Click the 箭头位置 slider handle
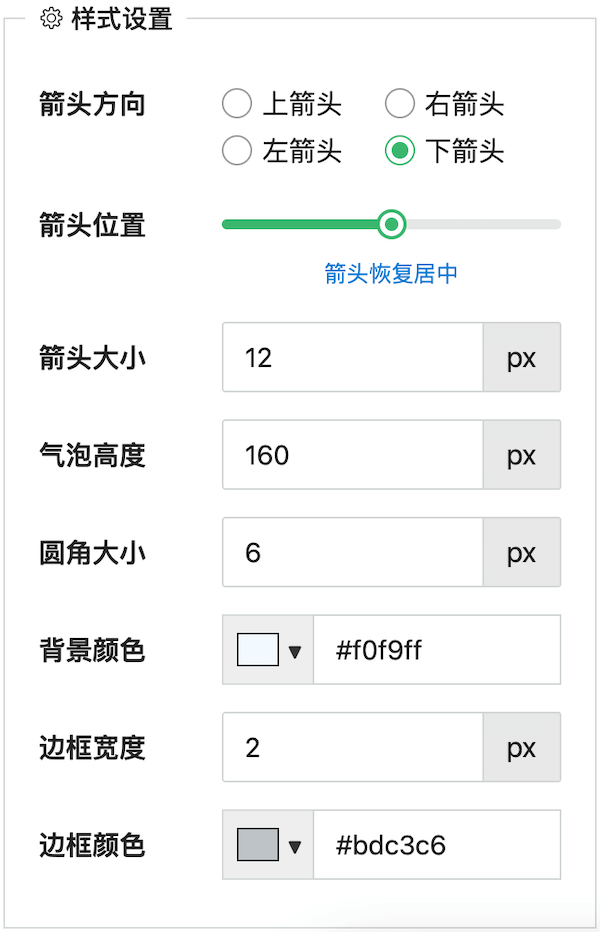The image size is (600, 932). (x=392, y=224)
